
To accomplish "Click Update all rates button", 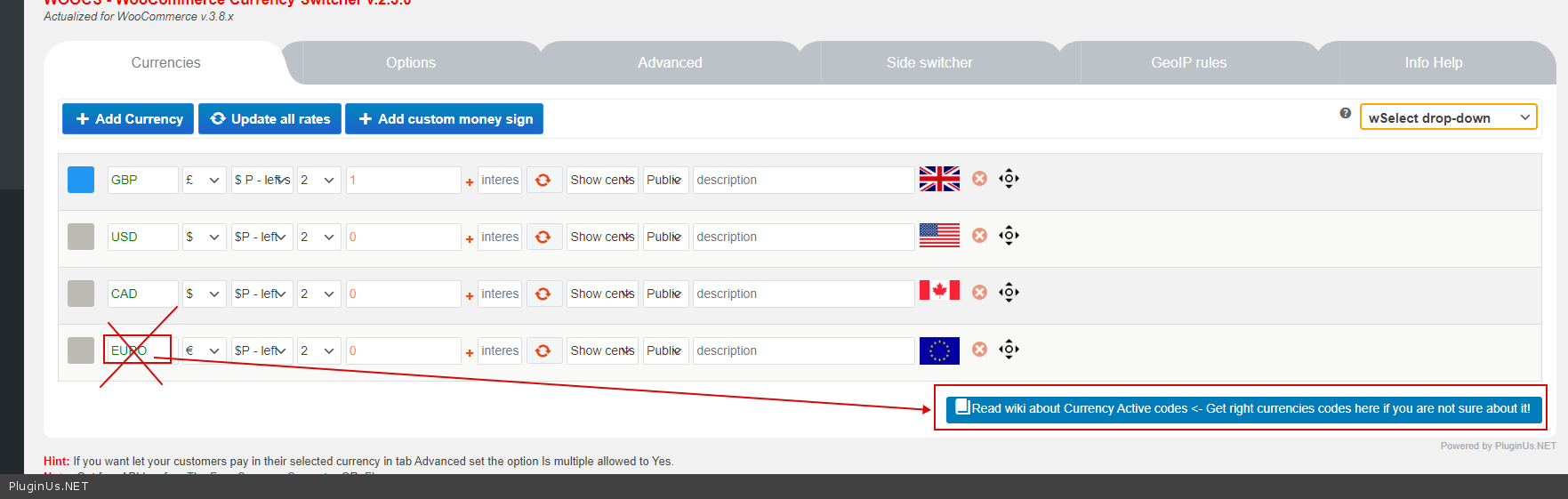I will coord(269,118).
